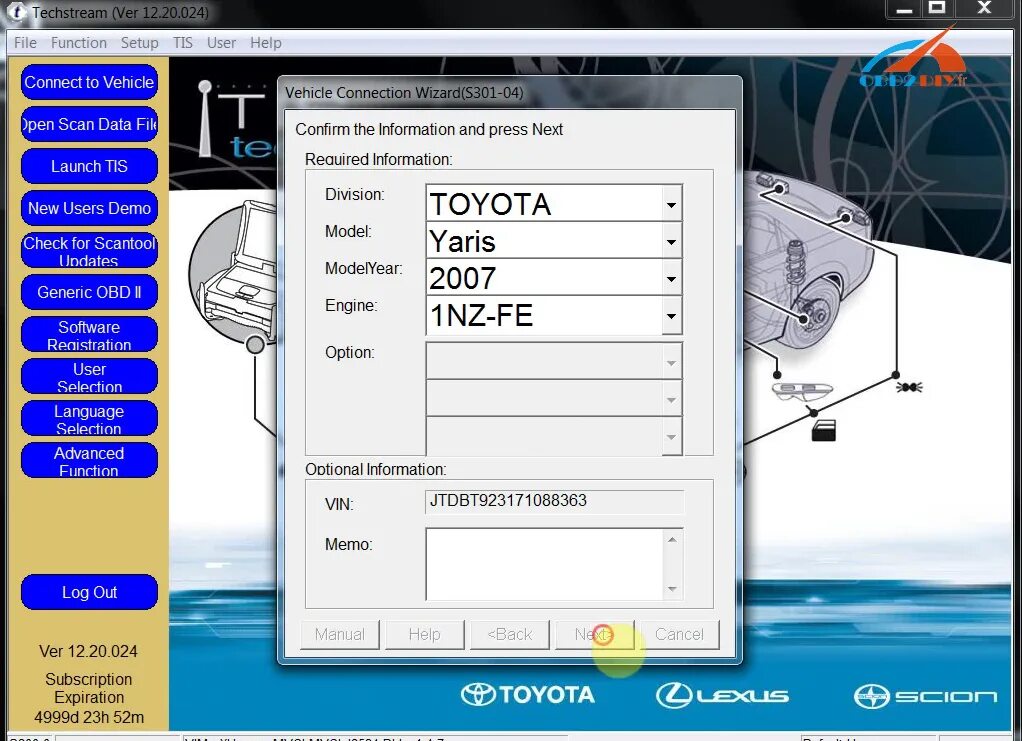Screen dimensions: 1022x741
Task: Click the 1NZ-FE engine combo box
Action: (553, 315)
